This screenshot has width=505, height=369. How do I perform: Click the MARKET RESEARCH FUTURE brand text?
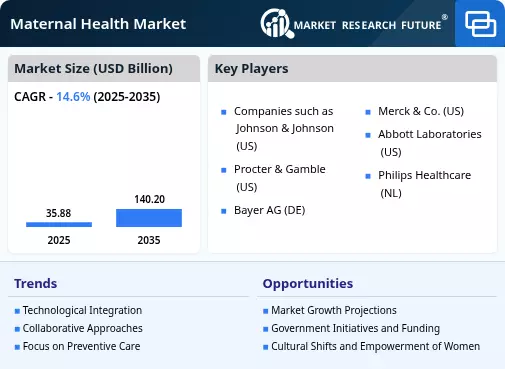367,25
